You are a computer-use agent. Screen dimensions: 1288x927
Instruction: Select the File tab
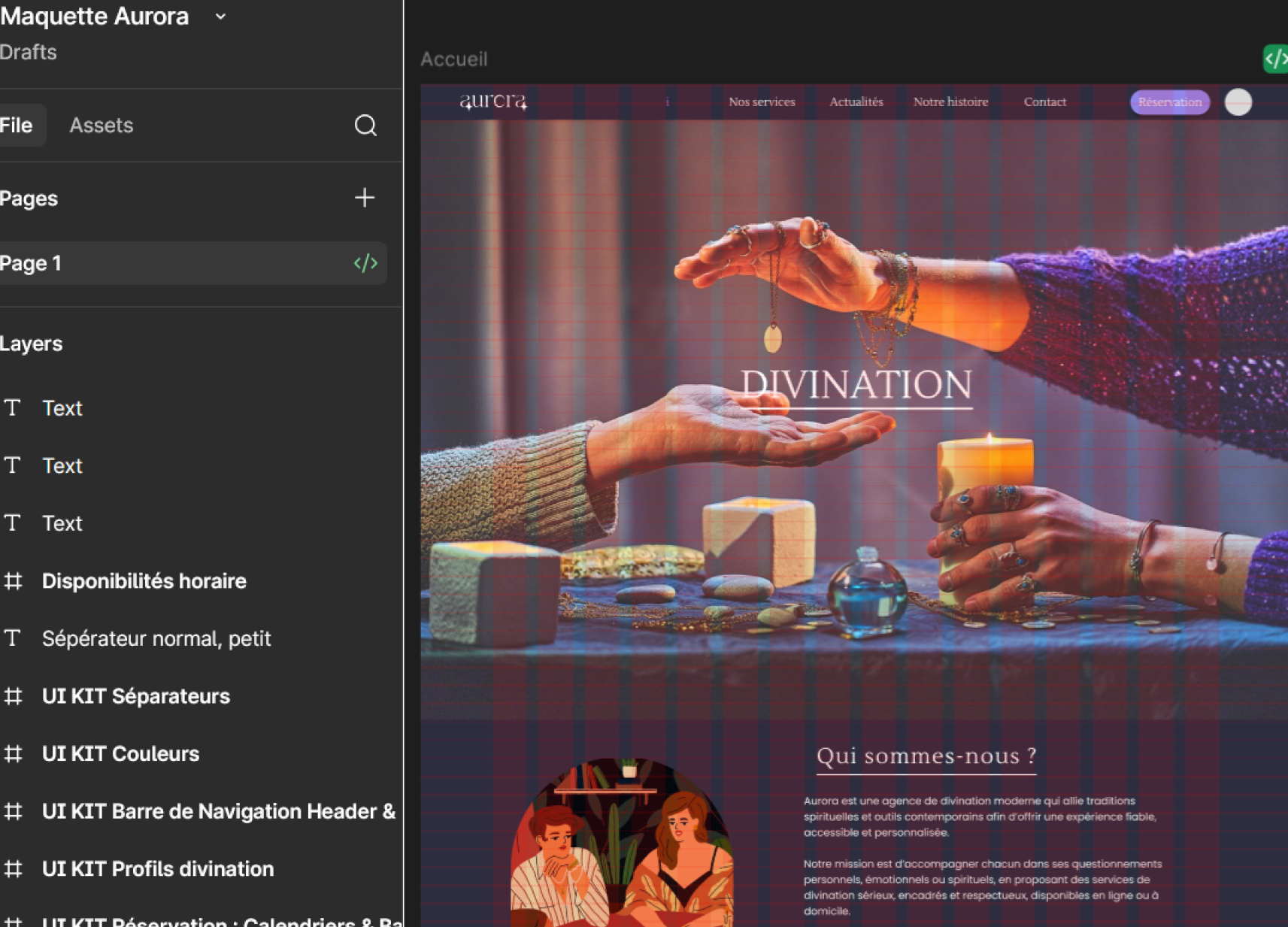[x=17, y=126]
